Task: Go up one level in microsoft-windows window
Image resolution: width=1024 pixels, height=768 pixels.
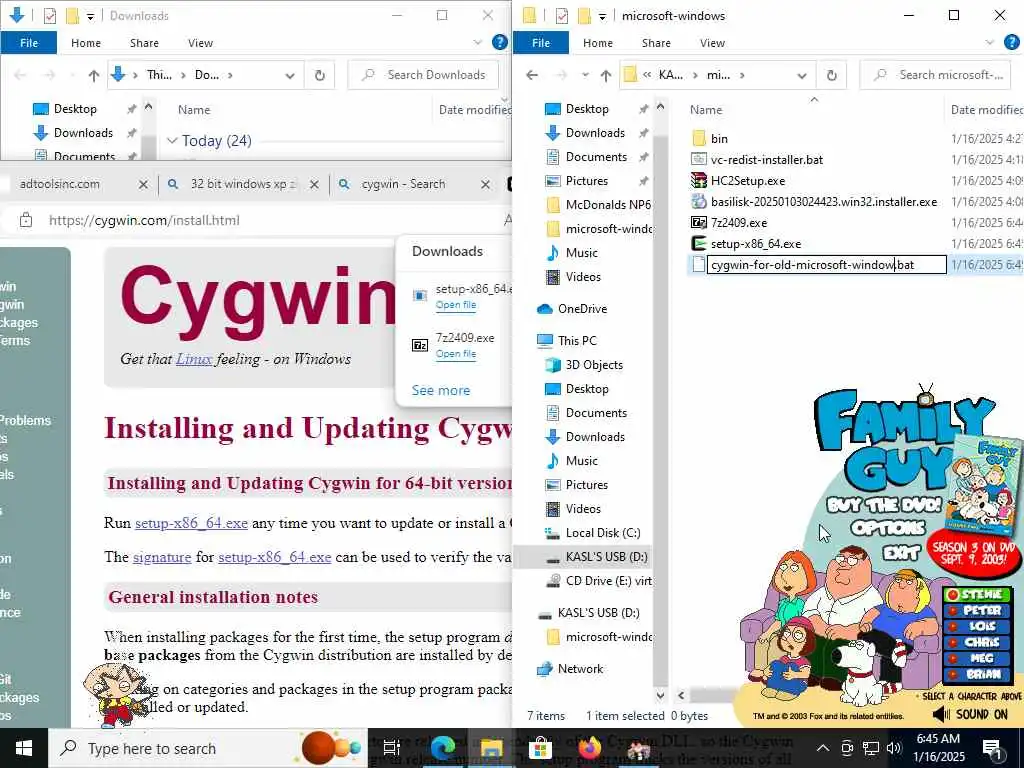Action: coord(606,75)
